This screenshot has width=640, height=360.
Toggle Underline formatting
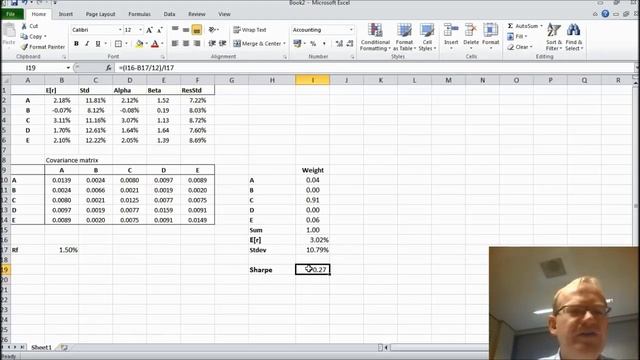pyautogui.click(x=98, y=44)
